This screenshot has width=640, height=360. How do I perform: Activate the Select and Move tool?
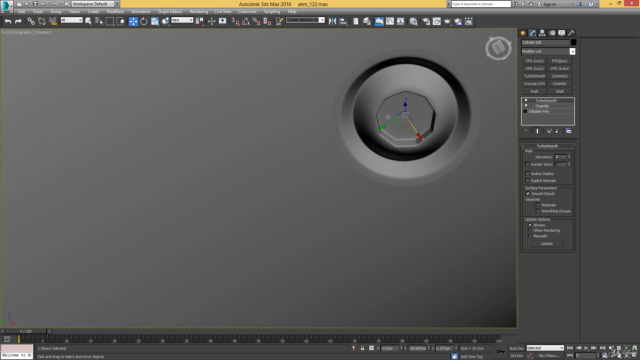point(133,21)
